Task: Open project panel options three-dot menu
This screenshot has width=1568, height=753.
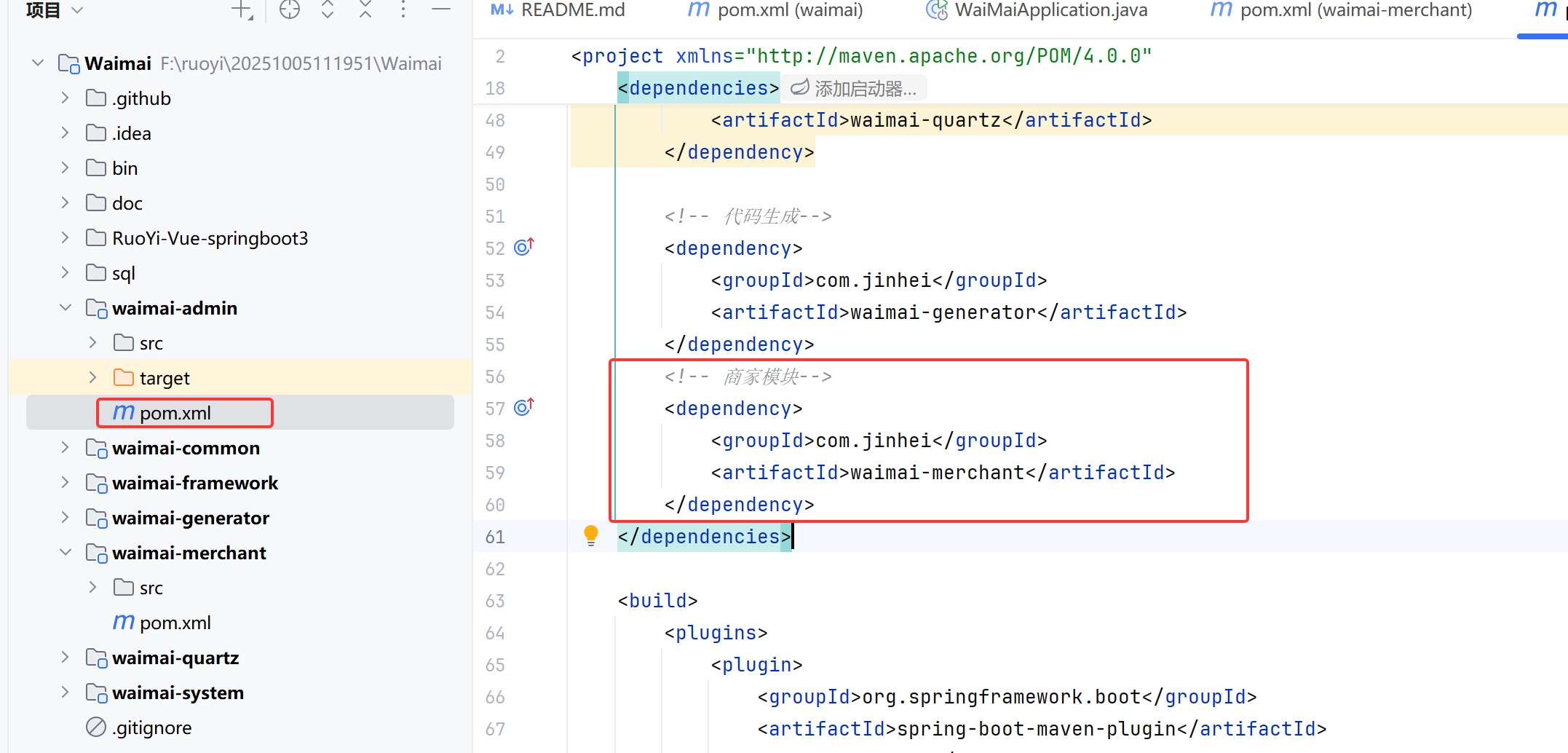Action: point(403,9)
